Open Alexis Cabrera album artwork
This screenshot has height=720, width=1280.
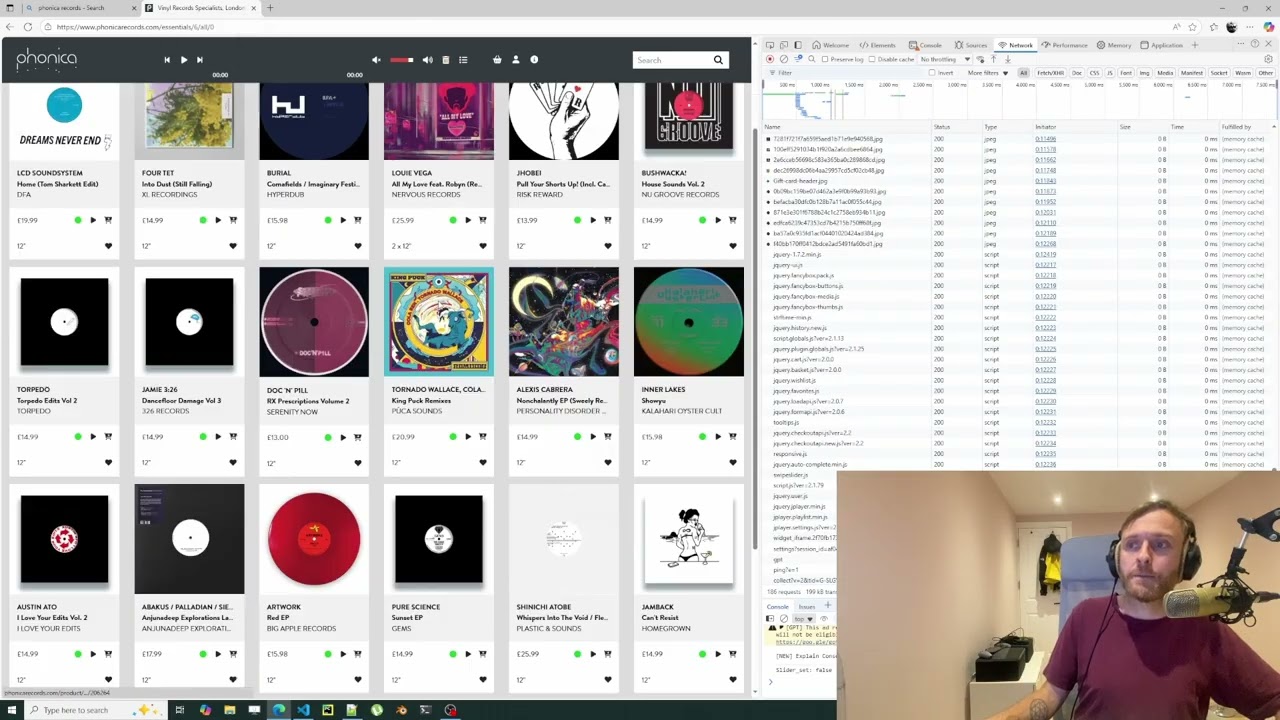(564, 322)
